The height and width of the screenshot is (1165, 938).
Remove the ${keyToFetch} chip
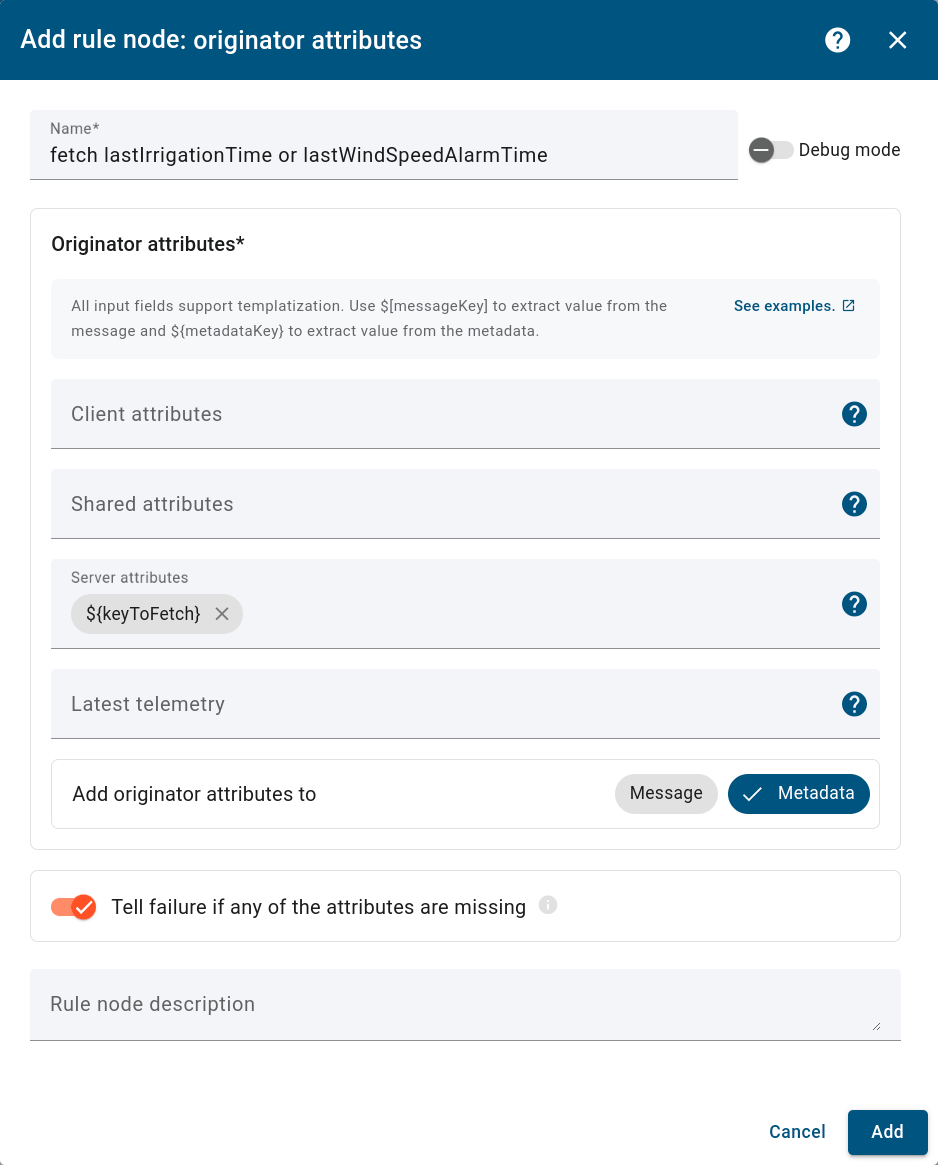[221, 614]
